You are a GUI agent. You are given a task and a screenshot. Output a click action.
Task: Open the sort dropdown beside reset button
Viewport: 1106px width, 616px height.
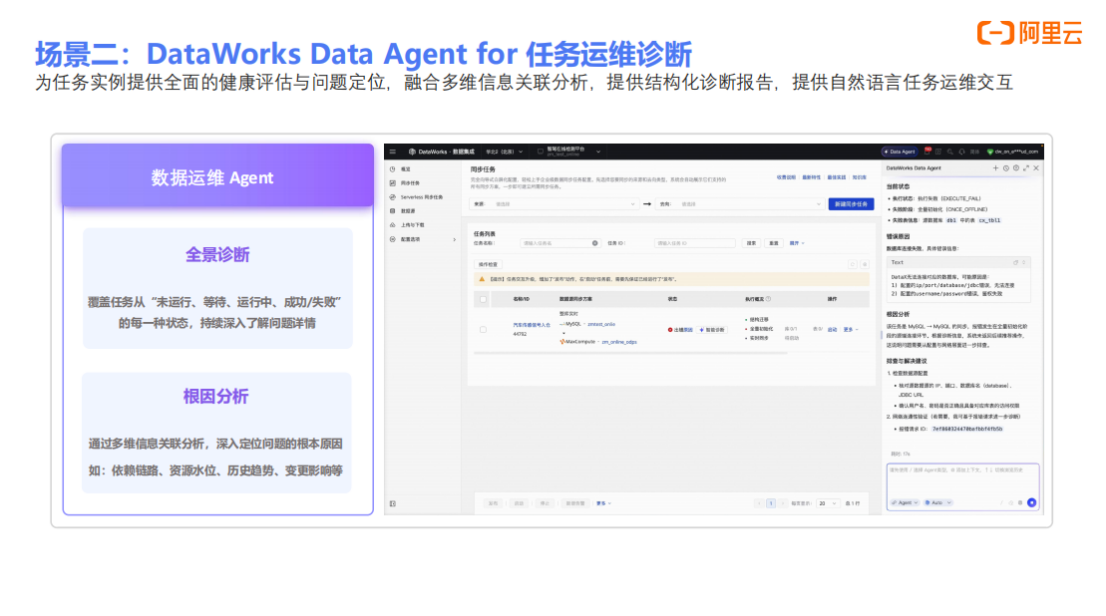pos(796,243)
